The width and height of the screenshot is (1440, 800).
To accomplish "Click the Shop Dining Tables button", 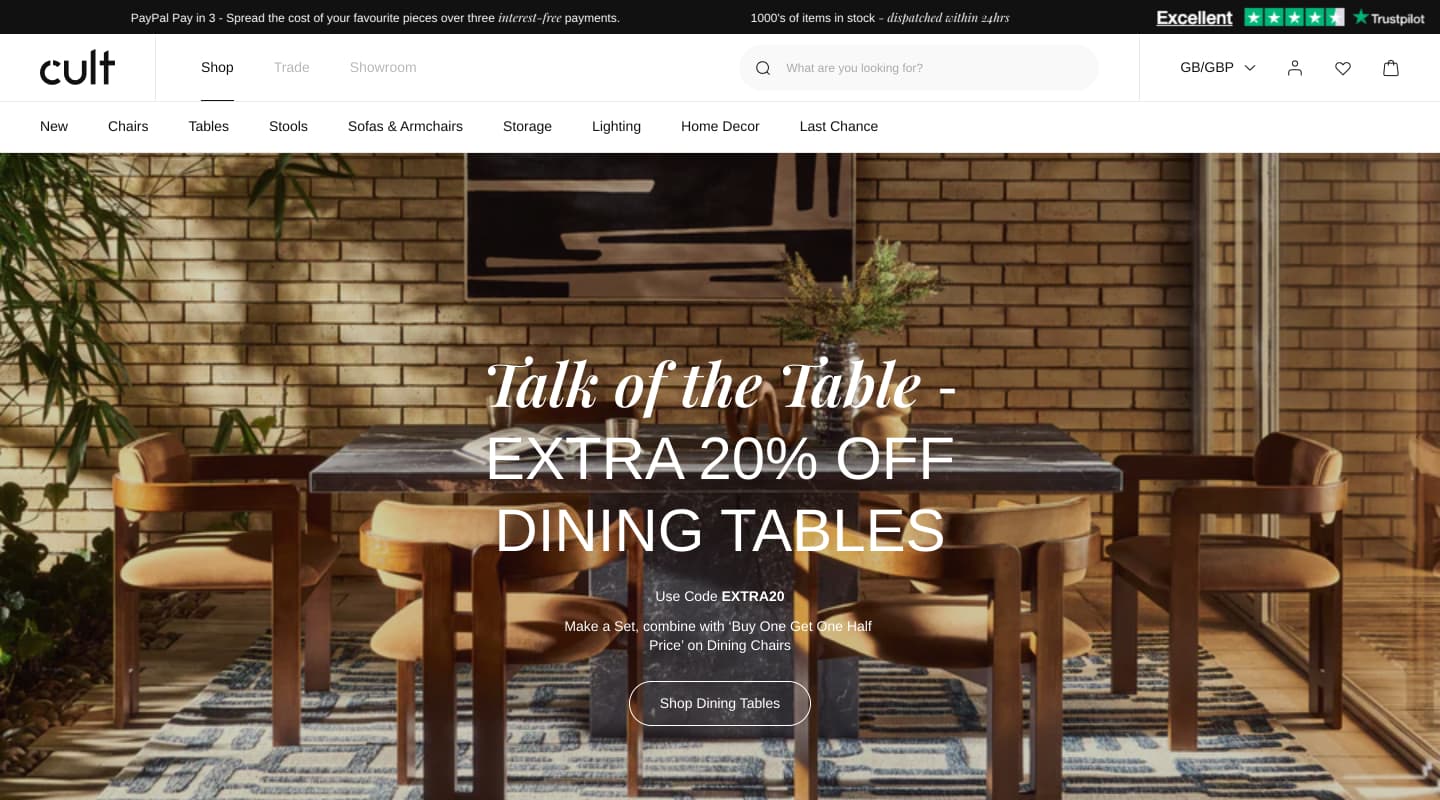I will (720, 703).
